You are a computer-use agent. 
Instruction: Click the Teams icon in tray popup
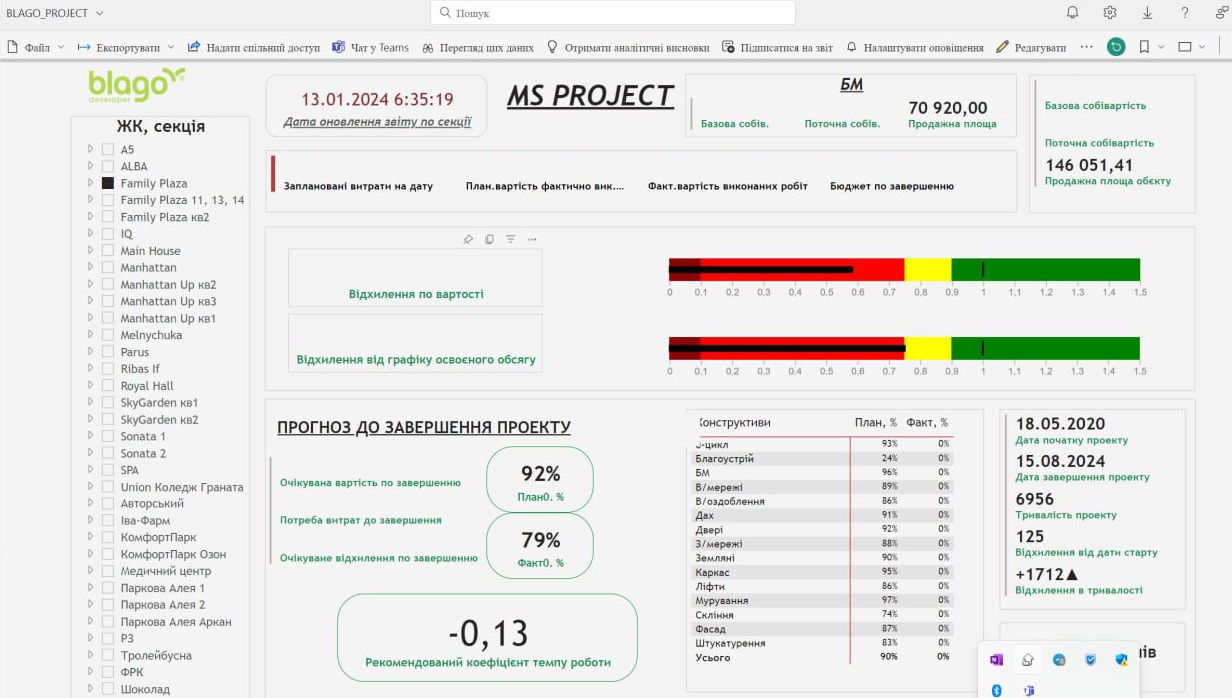[1027, 690]
